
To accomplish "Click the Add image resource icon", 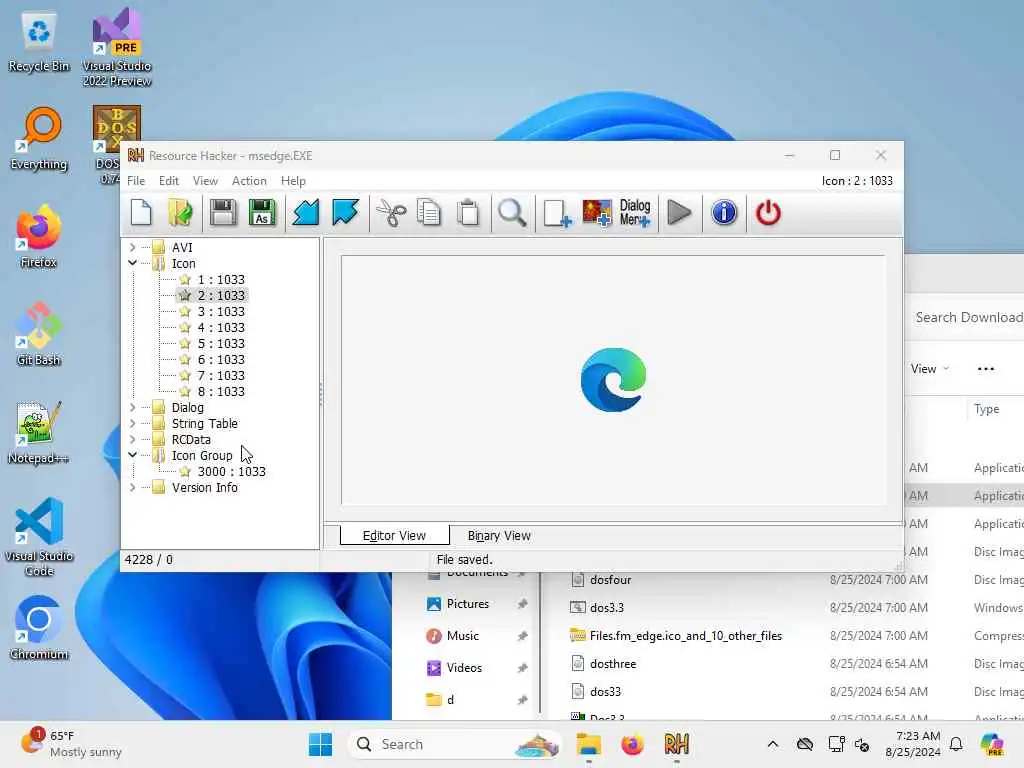I will 596,213.
